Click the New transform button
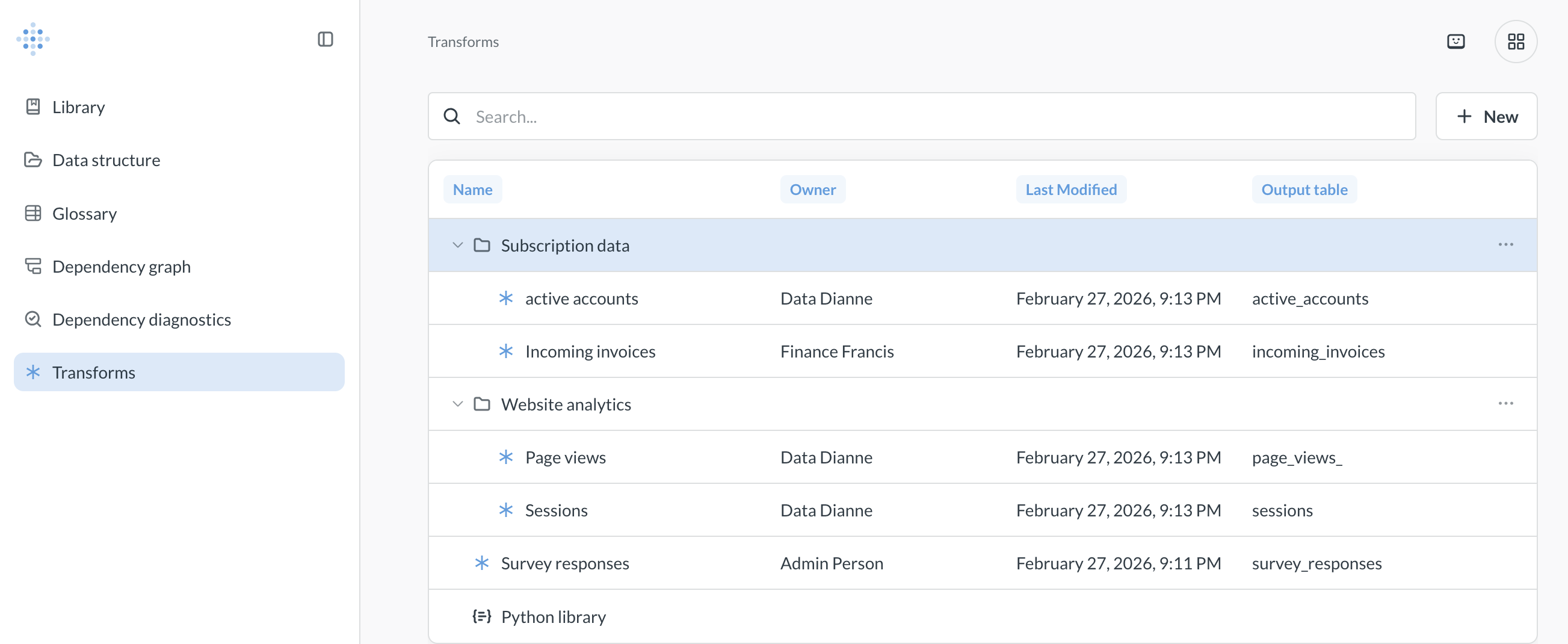This screenshot has width=1568, height=644. tap(1486, 116)
